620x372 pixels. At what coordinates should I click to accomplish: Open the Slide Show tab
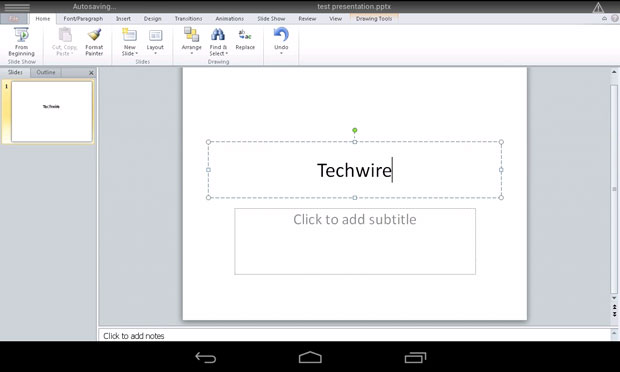[x=271, y=19]
